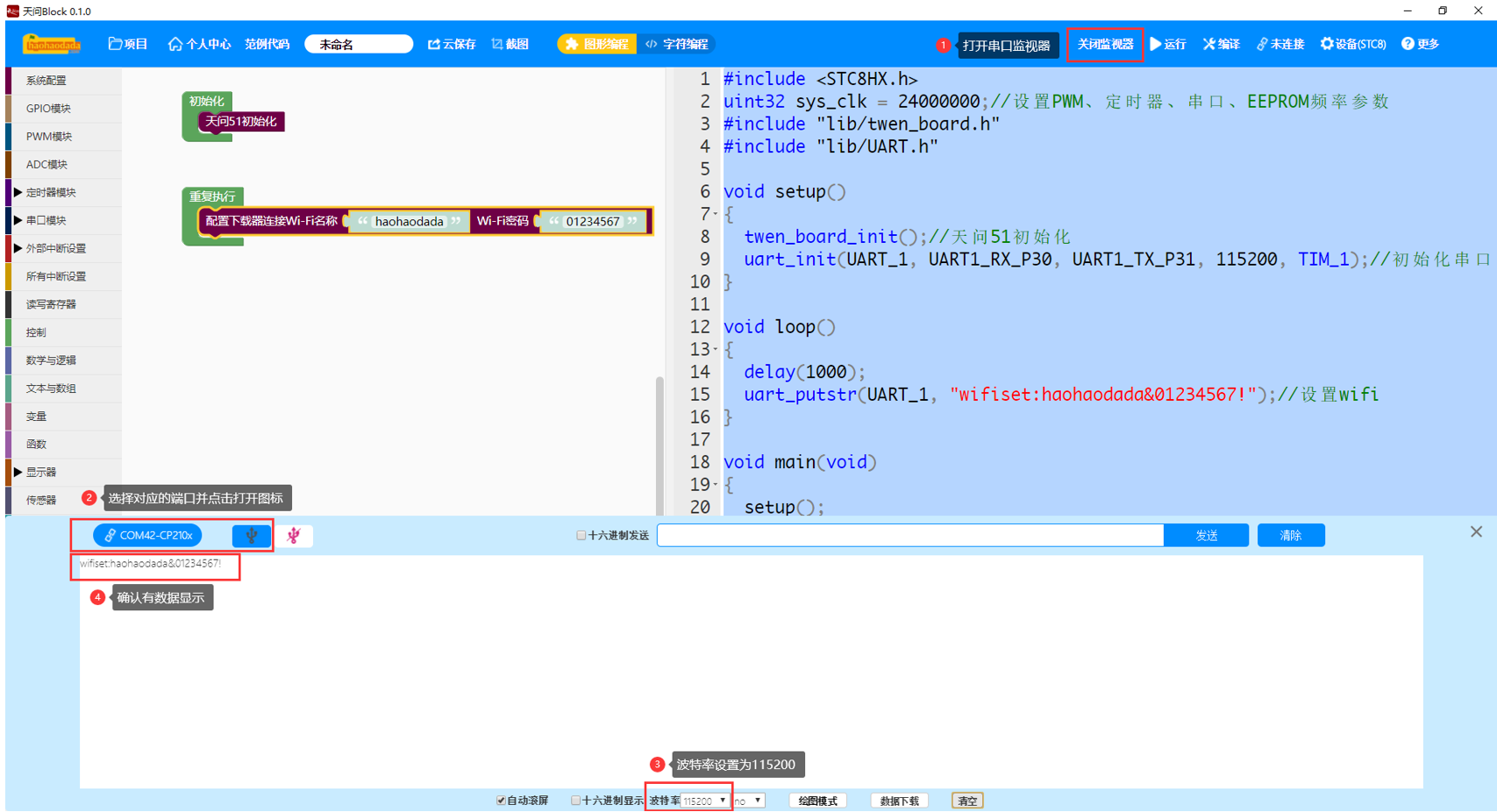Click the 清除 clear button

coord(1291,535)
